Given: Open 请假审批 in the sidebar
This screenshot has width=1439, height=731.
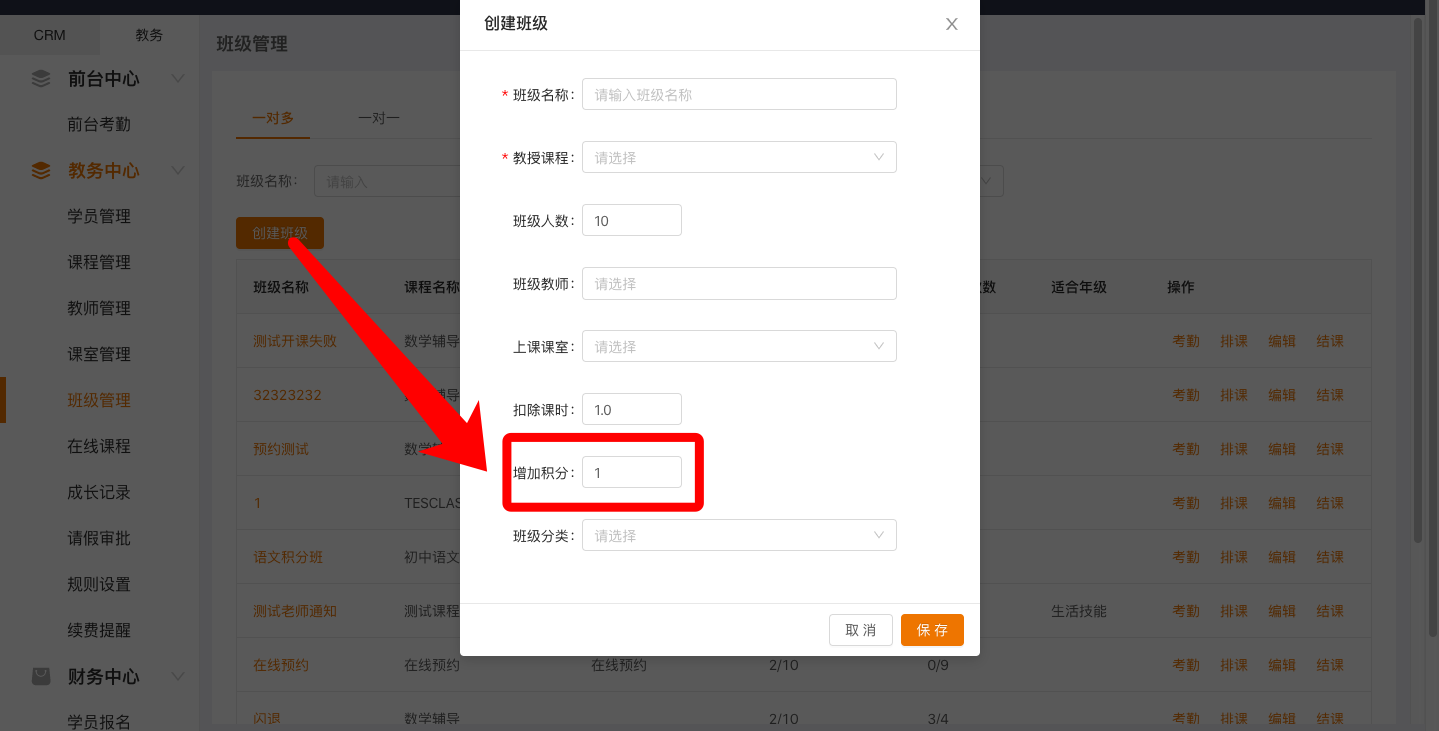Looking at the screenshot, I should point(99,539).
